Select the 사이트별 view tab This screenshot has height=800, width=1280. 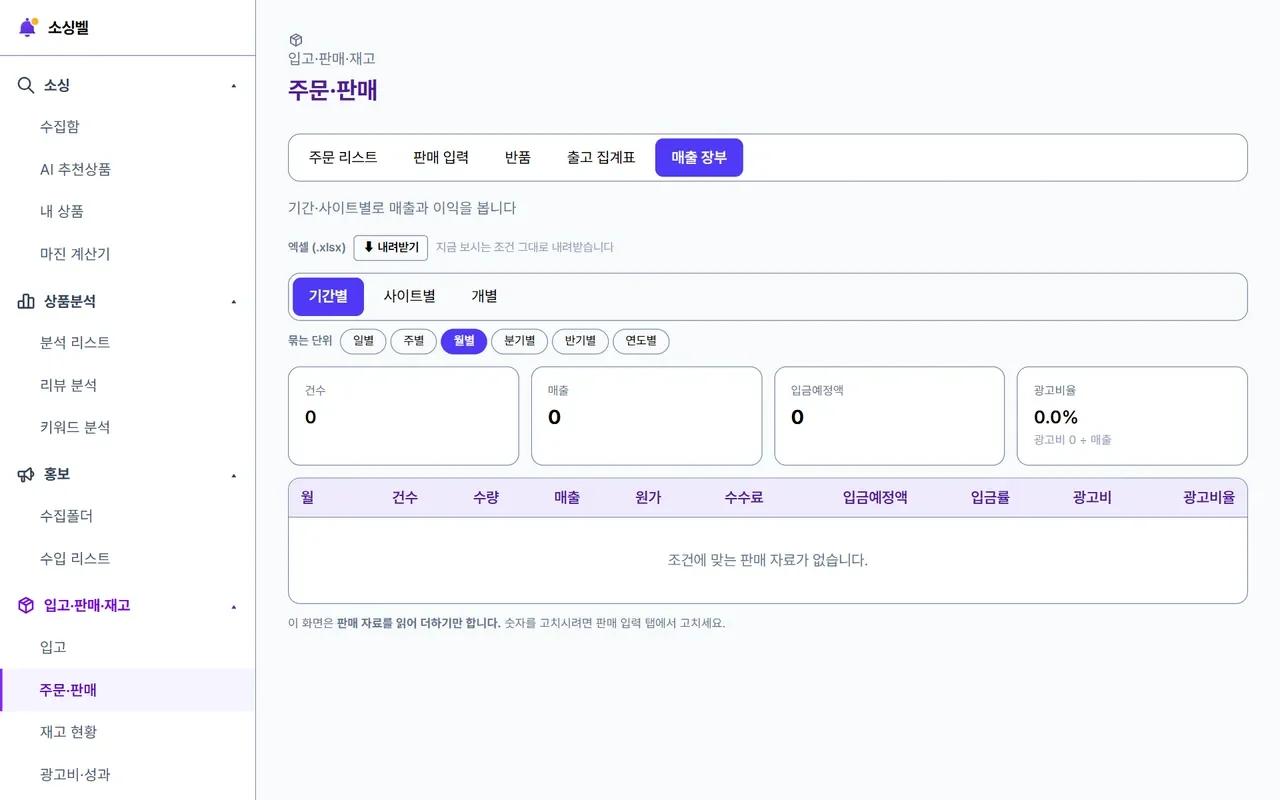coord(409,296)
